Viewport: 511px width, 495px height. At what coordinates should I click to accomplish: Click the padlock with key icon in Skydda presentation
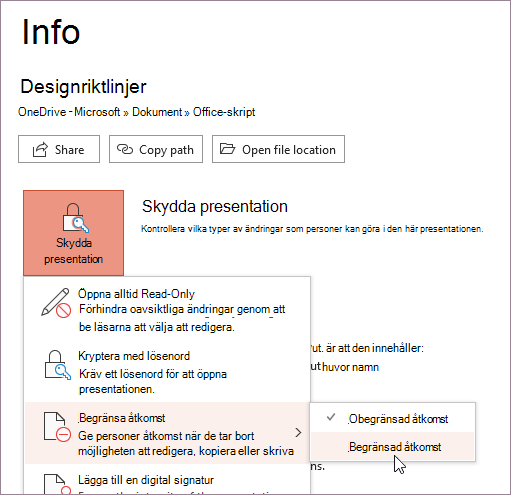tap(75, 218)
